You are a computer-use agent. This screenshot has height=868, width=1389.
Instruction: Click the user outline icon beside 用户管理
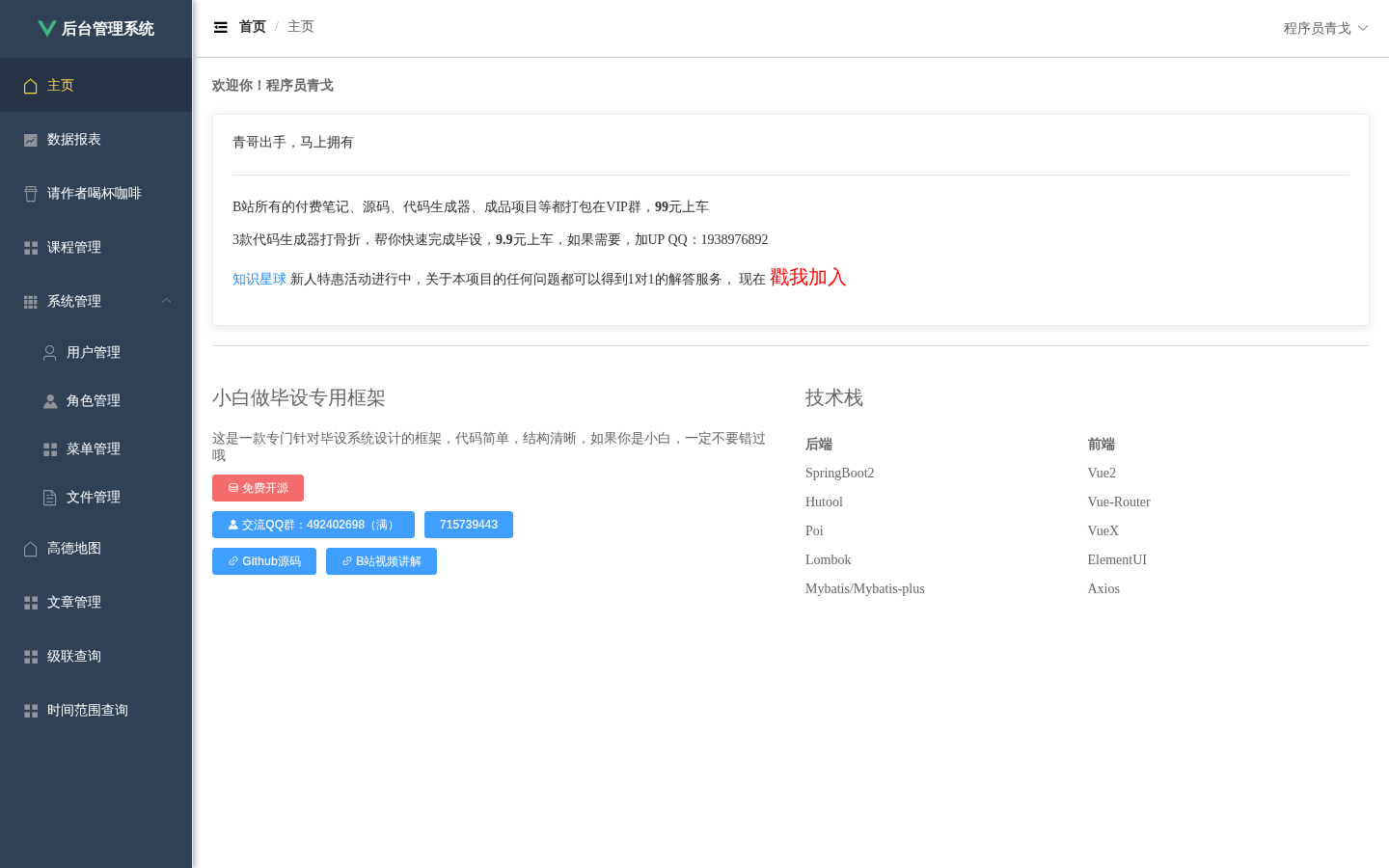point(50,353)
